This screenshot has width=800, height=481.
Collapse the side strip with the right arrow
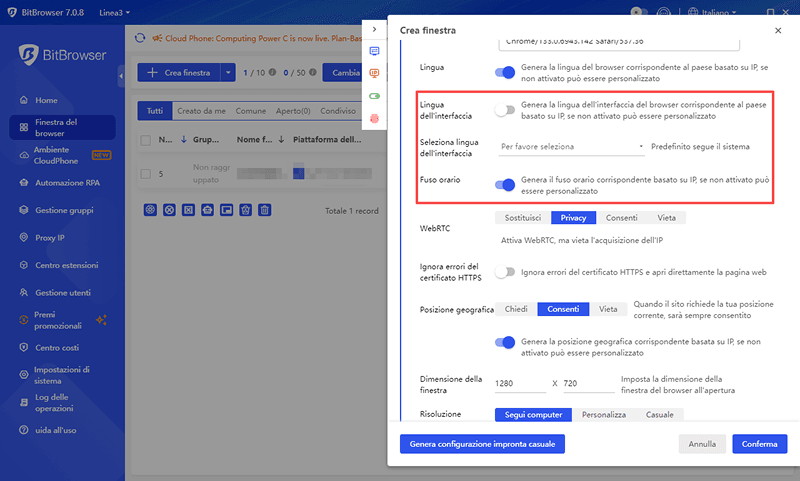pos(374,29)
